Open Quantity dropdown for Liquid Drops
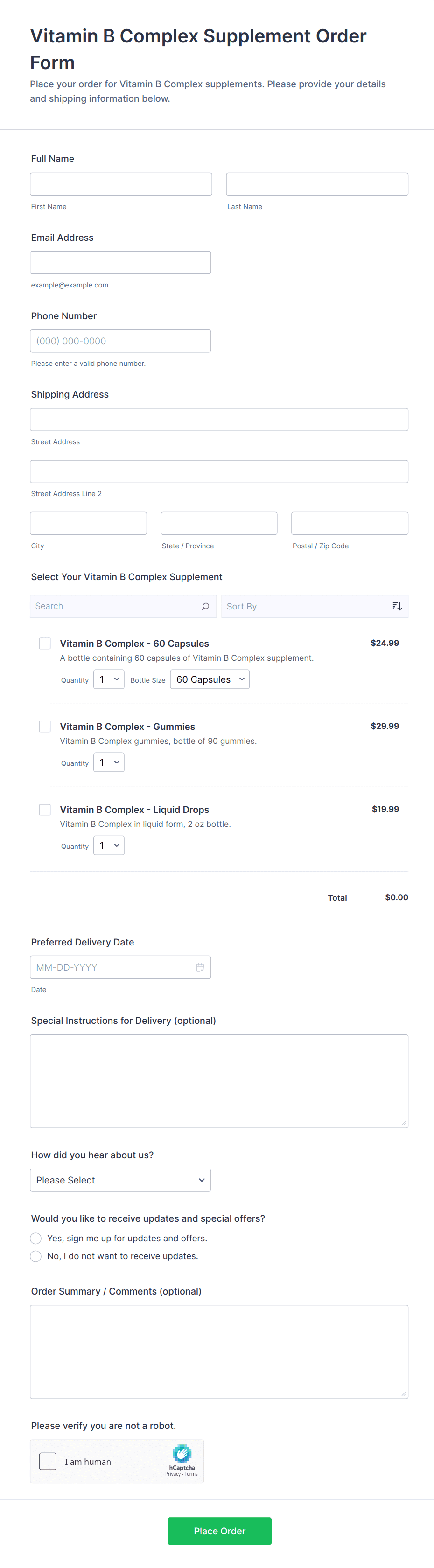434x1568 pixels. pos(109,846)
